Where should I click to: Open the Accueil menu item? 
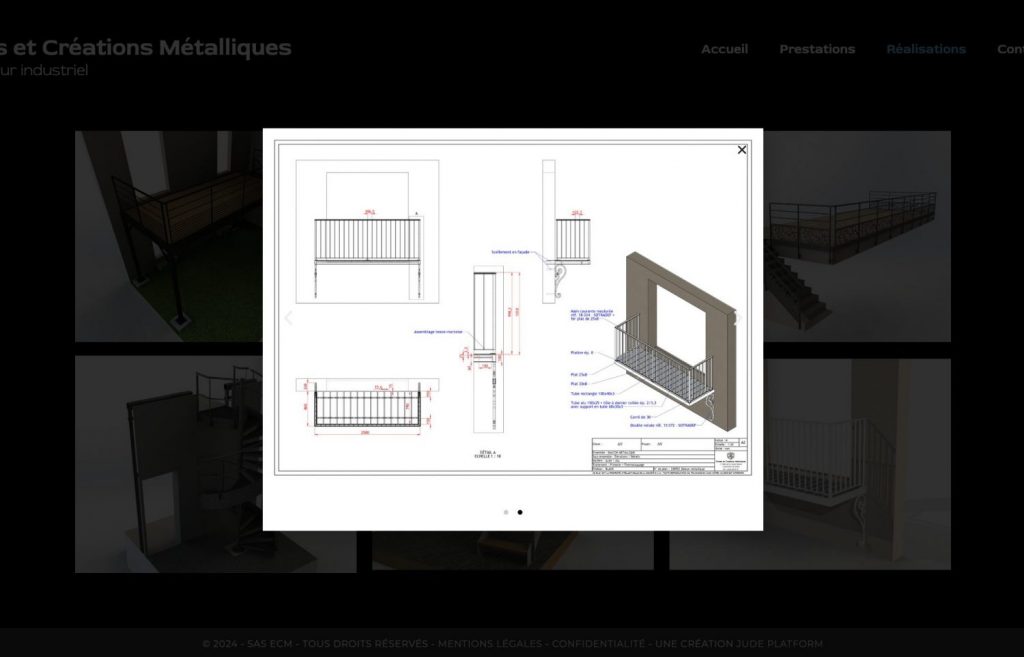click(724, 49)
